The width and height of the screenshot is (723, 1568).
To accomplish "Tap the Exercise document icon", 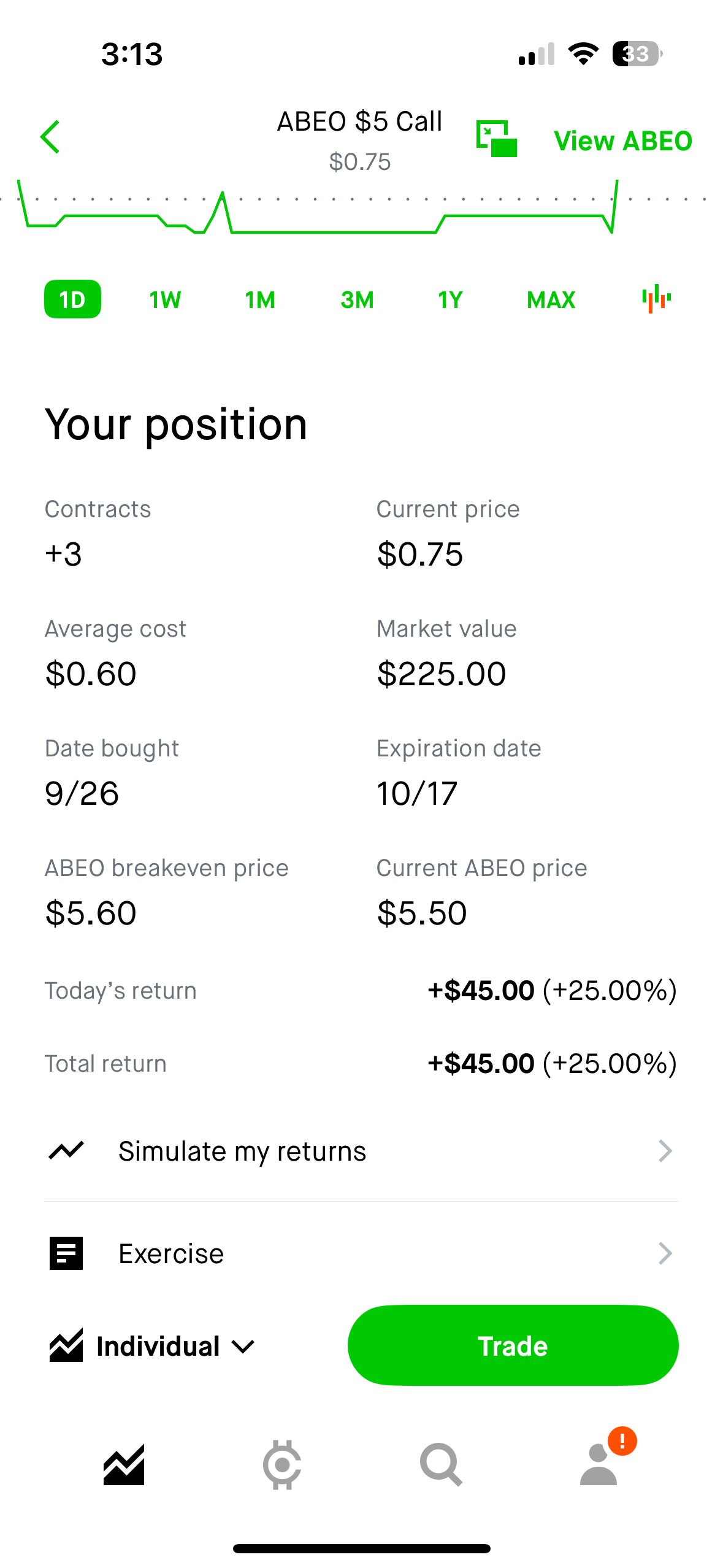I will pyautogui.click(x=66, y=1253).
